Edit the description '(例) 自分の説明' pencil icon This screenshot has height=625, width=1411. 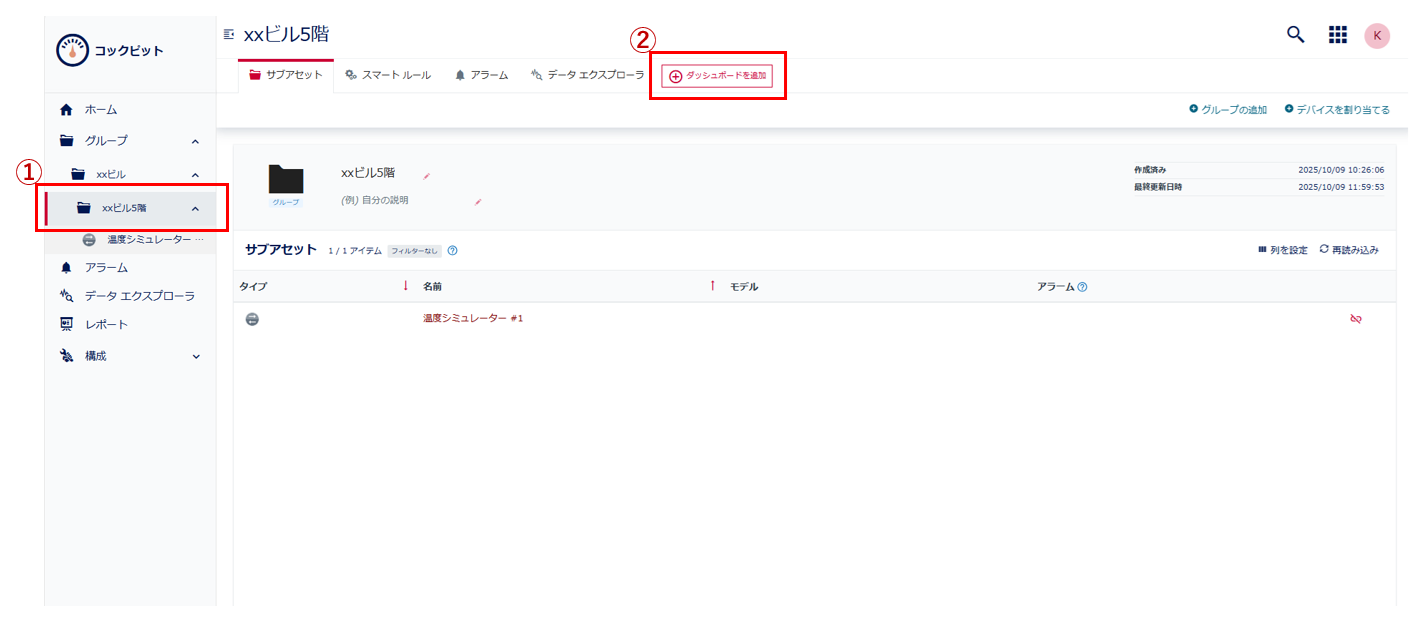(x=478, y=203)
